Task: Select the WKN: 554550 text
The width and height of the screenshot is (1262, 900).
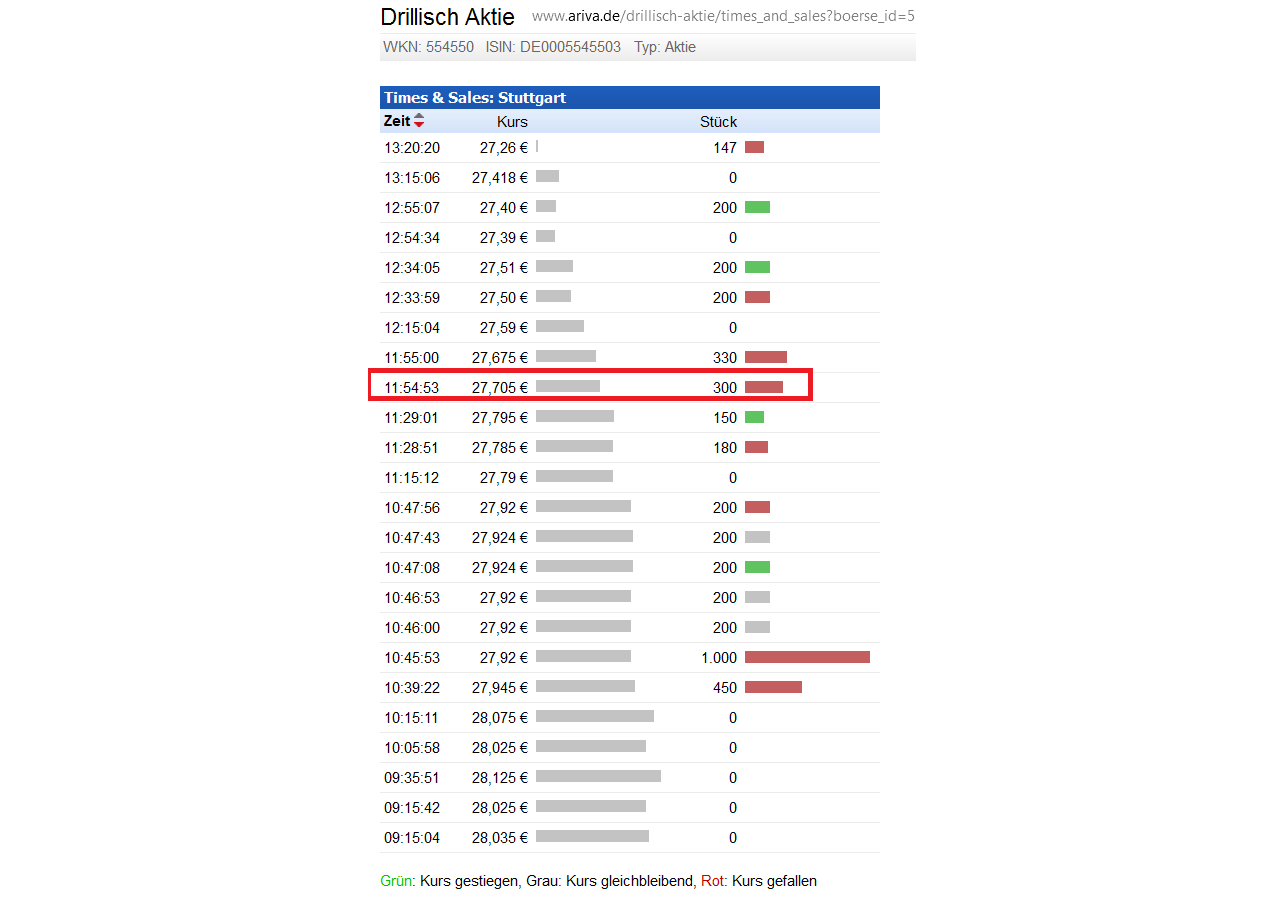Action: click(x=429, y=47)
